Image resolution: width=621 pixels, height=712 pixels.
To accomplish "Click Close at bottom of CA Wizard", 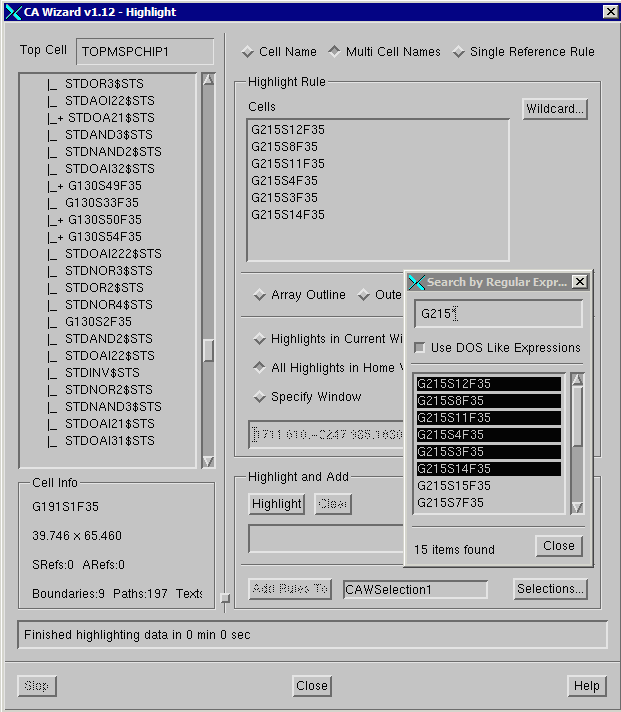I will [x=312, y=686].
